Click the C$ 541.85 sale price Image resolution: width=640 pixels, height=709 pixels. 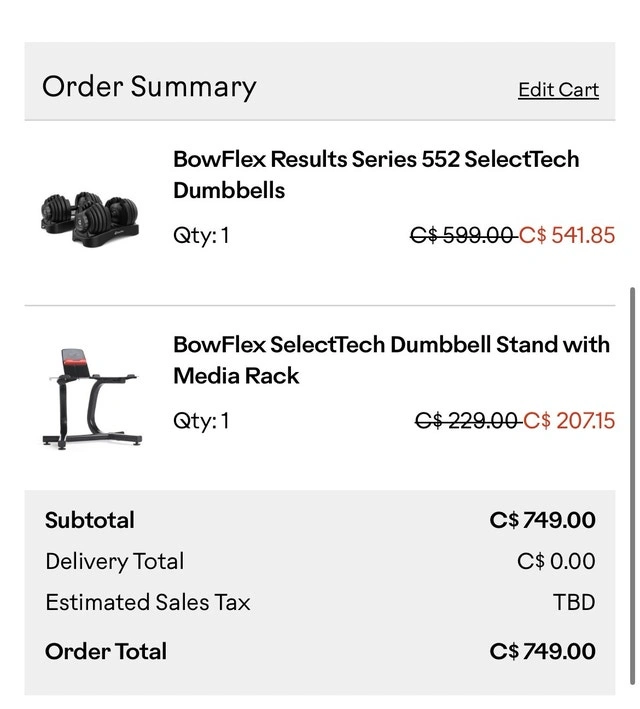tap(567, 236)
